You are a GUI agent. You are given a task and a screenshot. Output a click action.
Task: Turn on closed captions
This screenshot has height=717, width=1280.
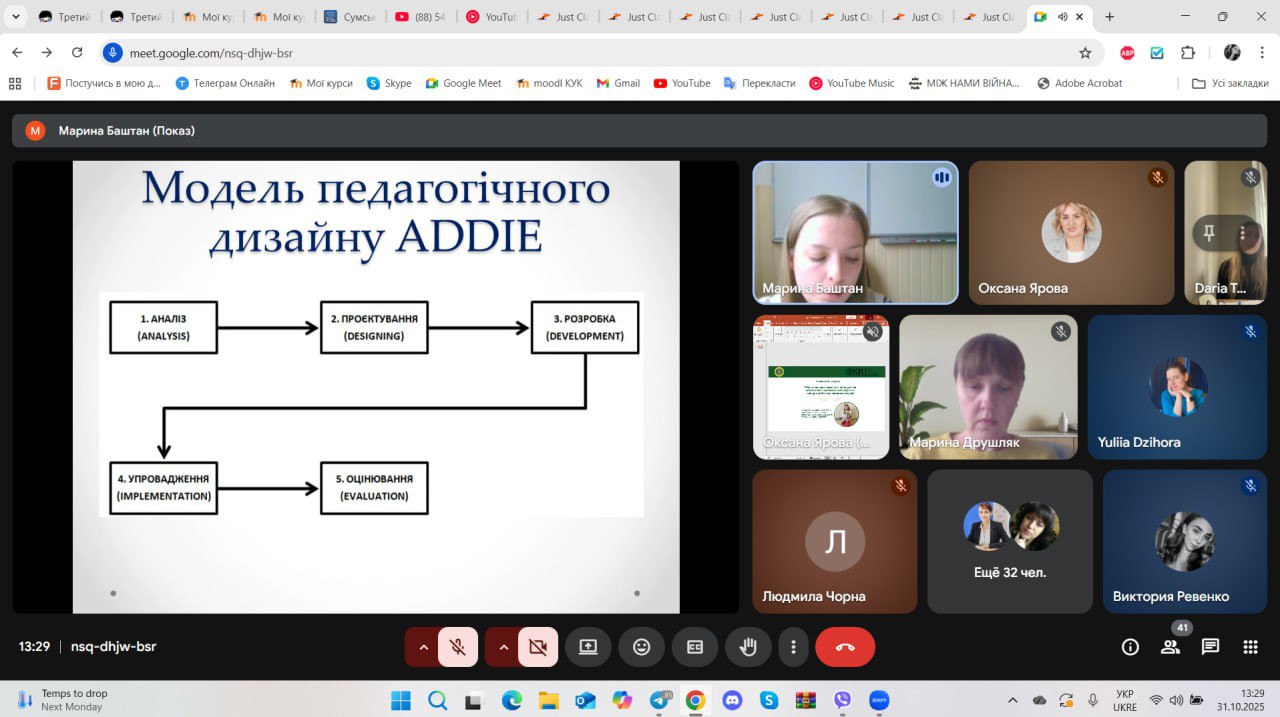(694, 647)
